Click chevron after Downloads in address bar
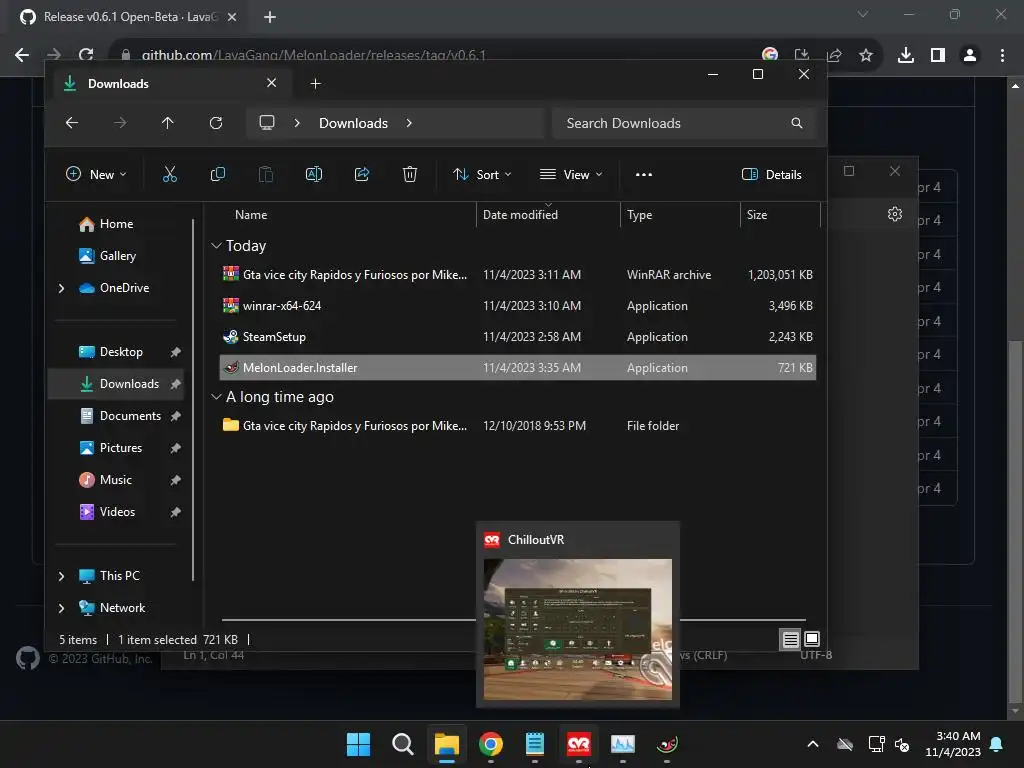The height and width of the screenshot is (768, 1024). tap(409, 123)
